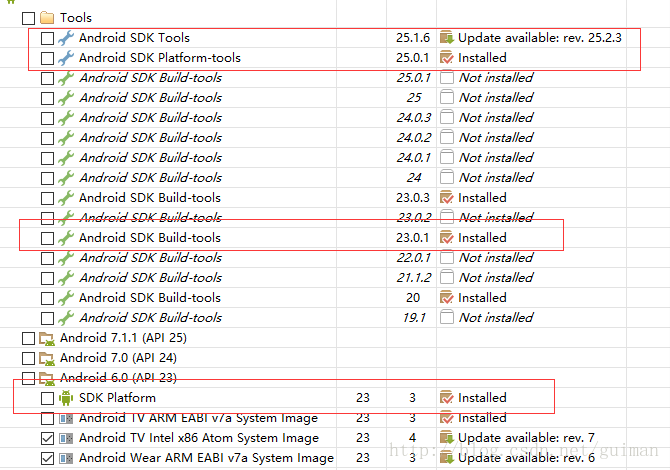Check the Android 7.1.1 (API 25) checkbox
The width and height of the screenshot is (670, 470).
28,338
